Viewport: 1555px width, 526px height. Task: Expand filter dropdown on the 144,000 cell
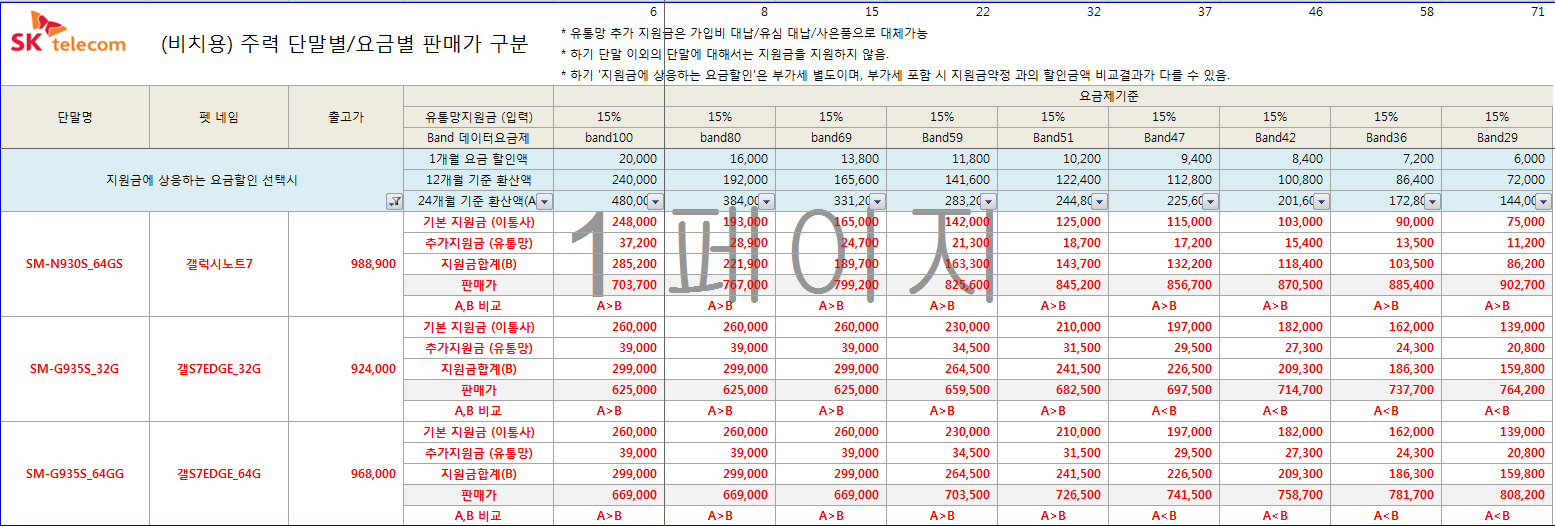point(1543,201)
